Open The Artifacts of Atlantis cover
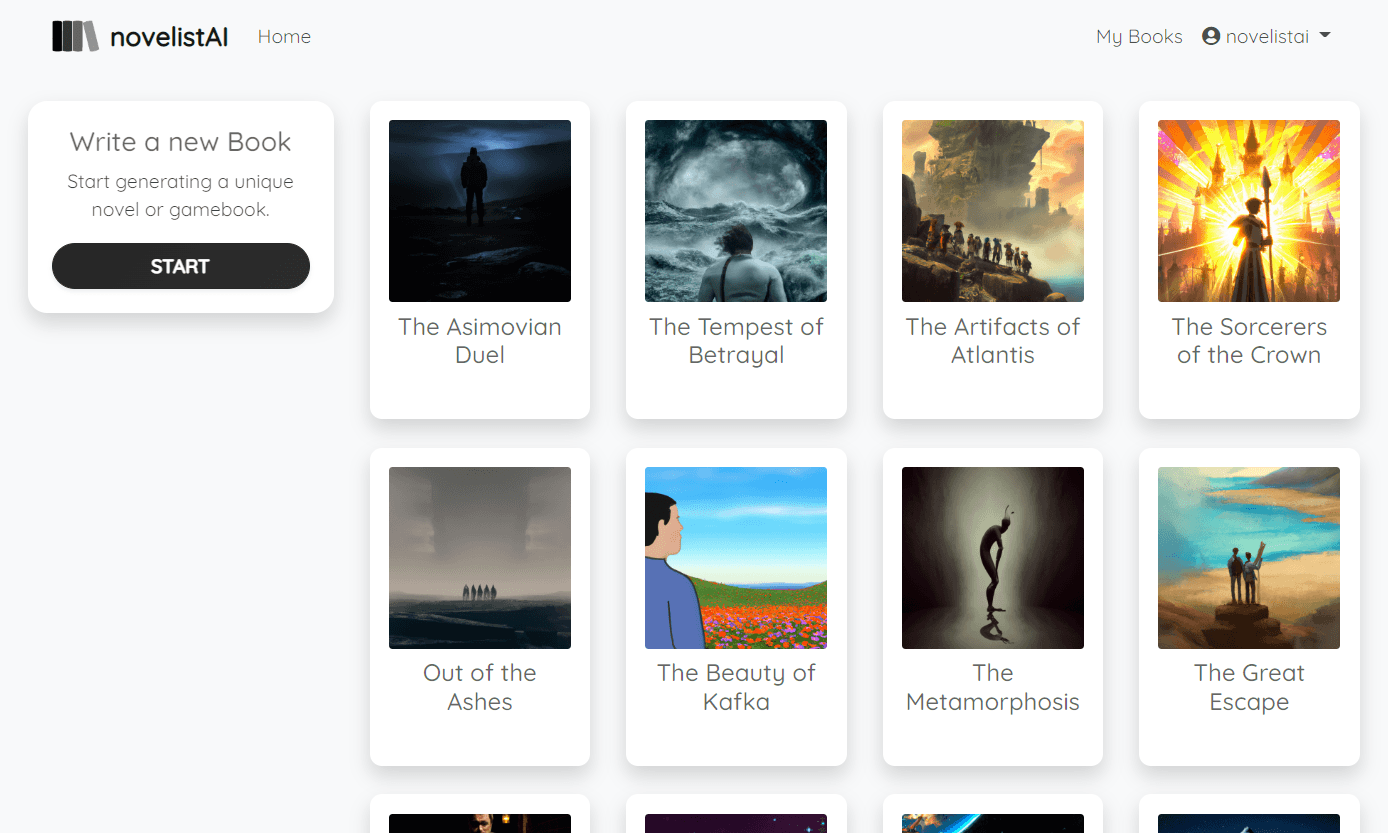The width and height of the screenshot is (1388, 833). click(993, 211)
